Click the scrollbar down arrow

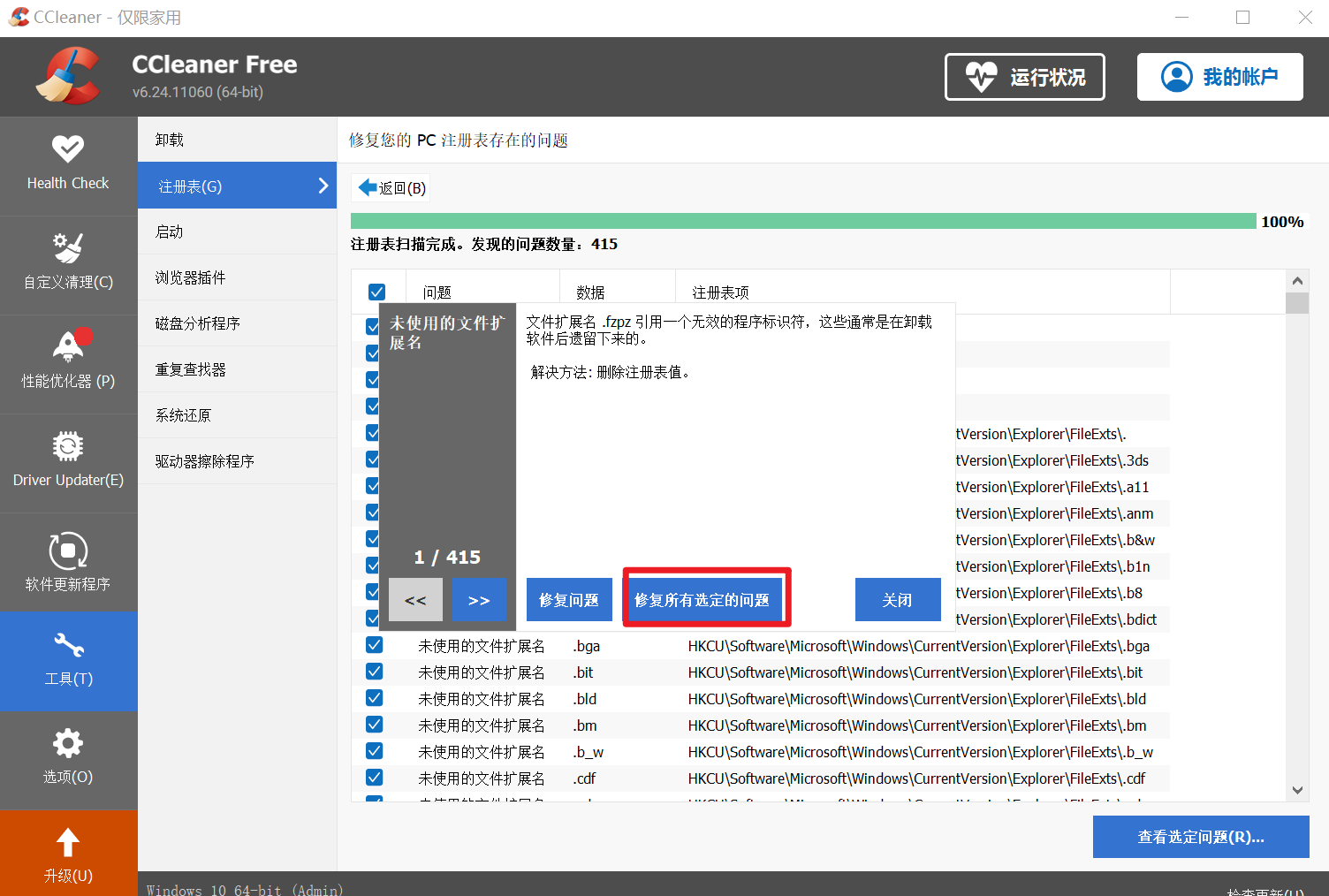pos(1297,791)
